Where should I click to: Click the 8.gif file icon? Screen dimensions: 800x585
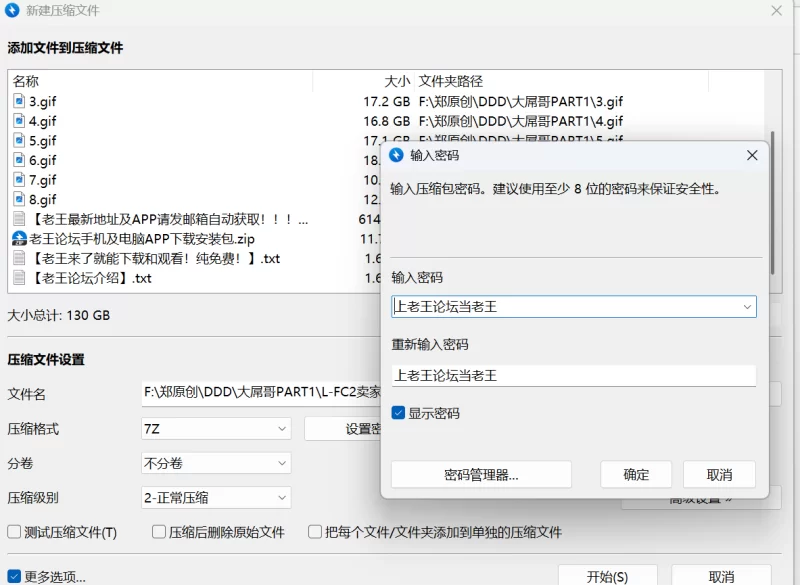click(x=19, y=199)
